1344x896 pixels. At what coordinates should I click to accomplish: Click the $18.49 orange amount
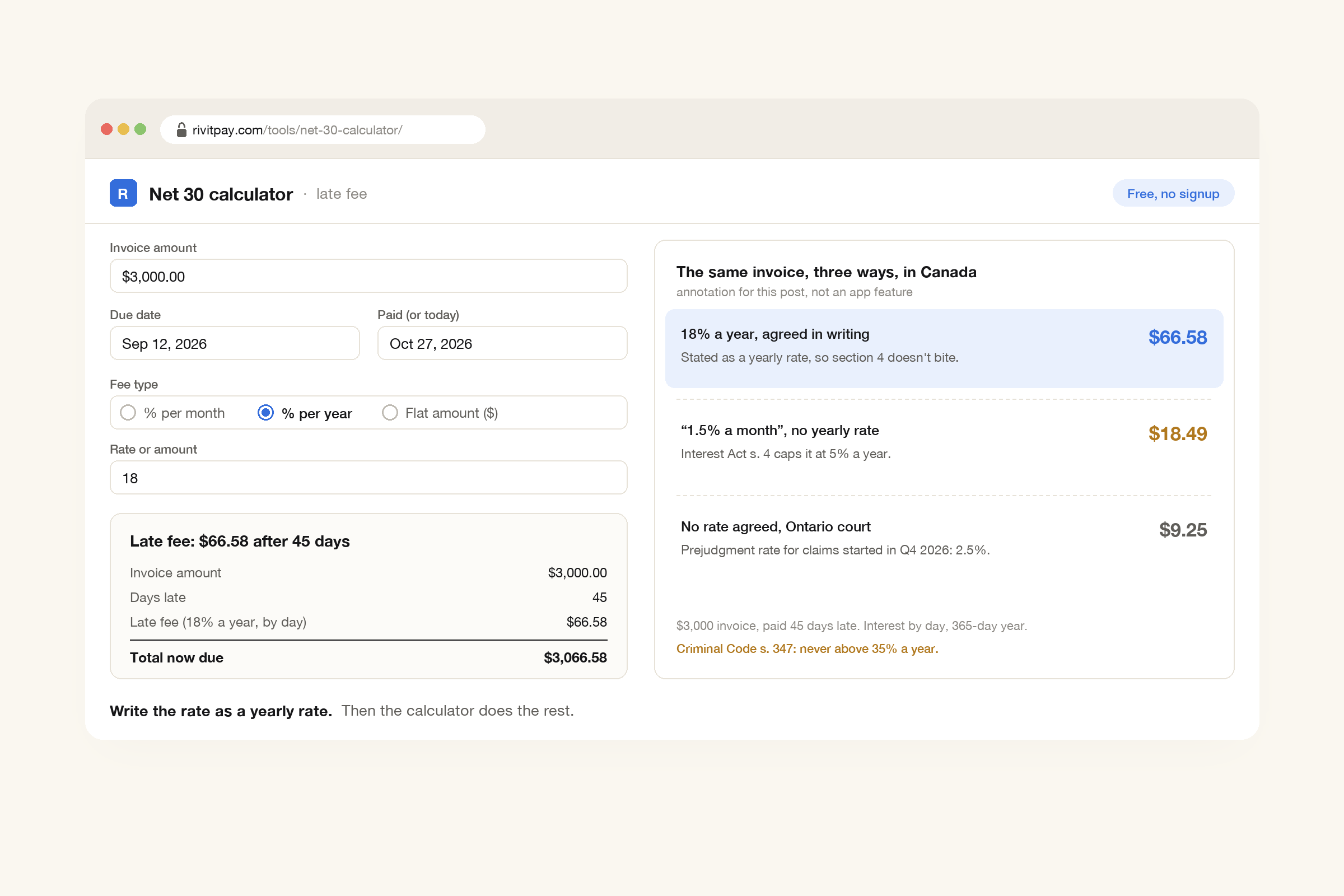[1177, 433]
